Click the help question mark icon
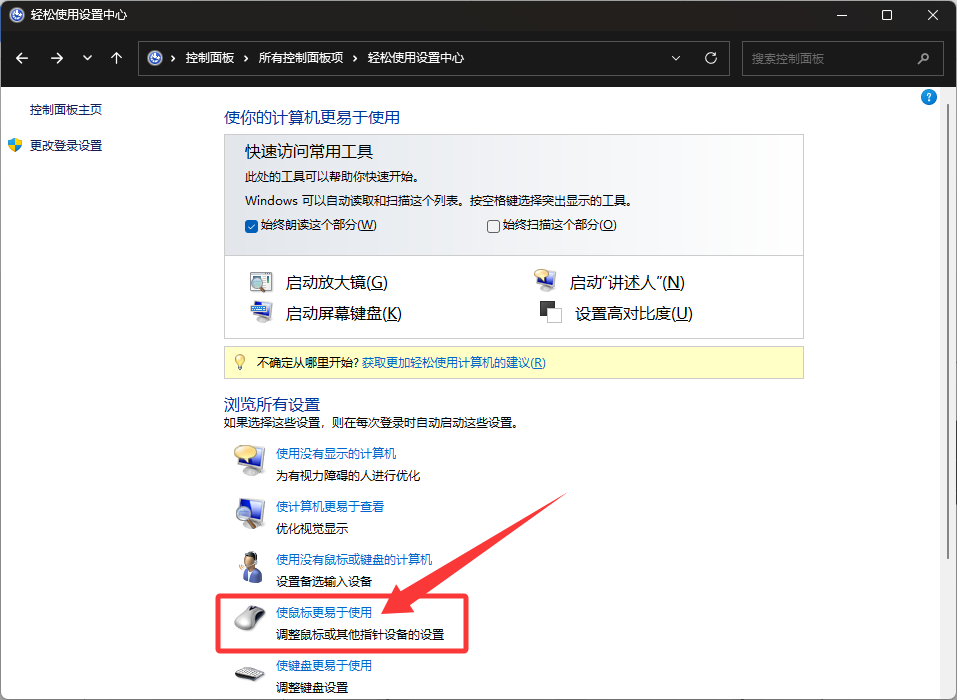The height and width of the screenshot is (700, 957). [928, 97]
